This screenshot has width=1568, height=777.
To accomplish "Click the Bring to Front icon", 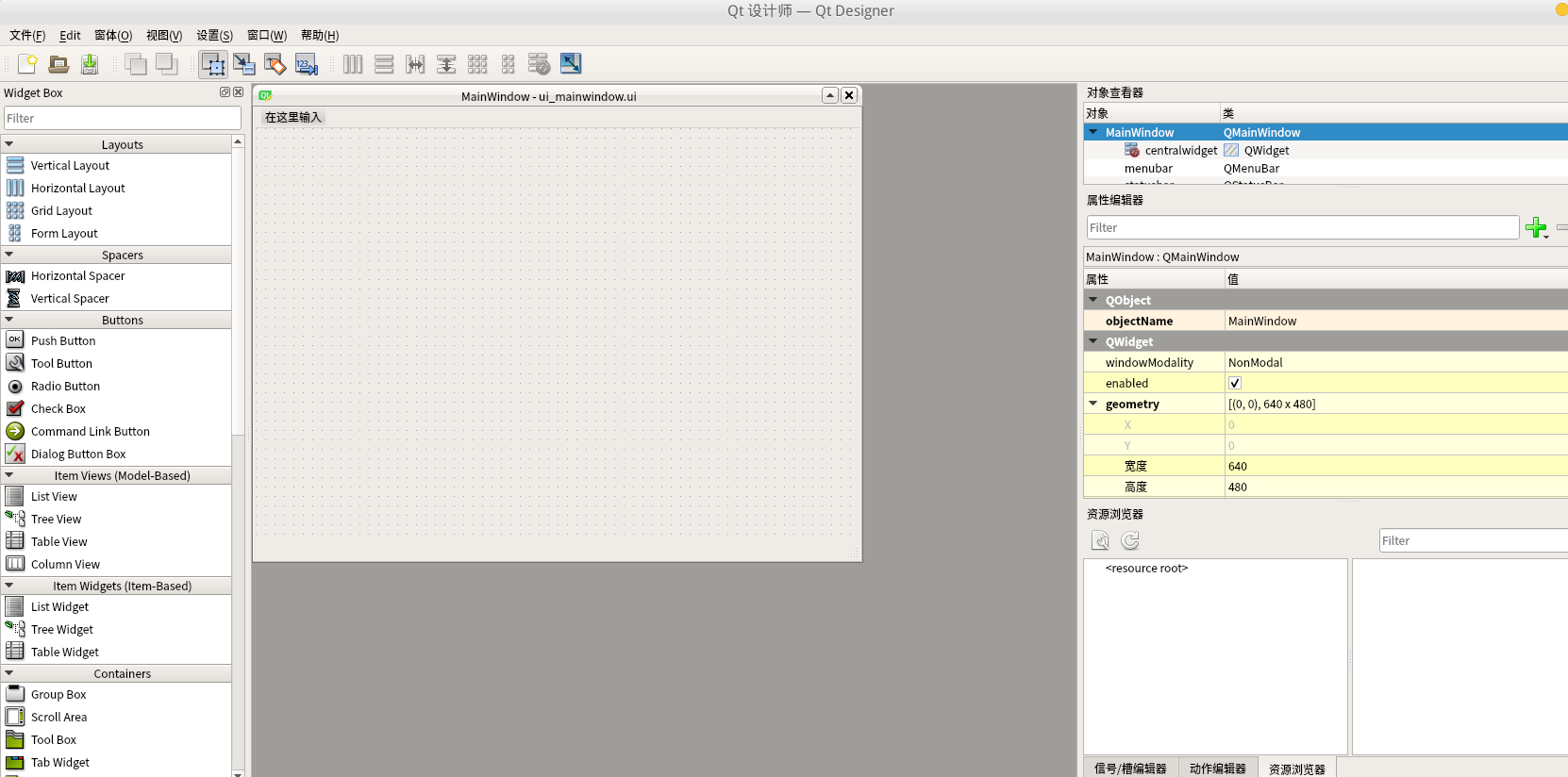I will [x=167, y=64].
